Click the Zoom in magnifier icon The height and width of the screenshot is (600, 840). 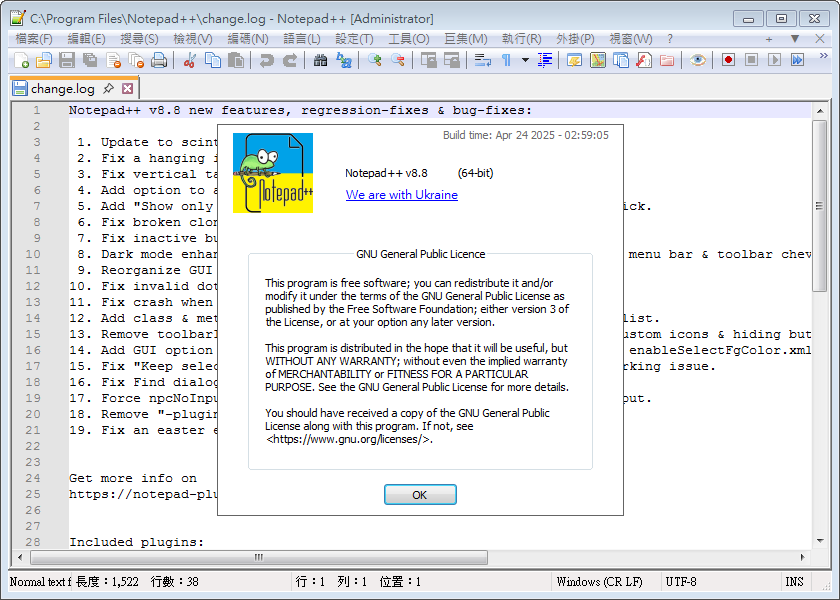point(375,60)
